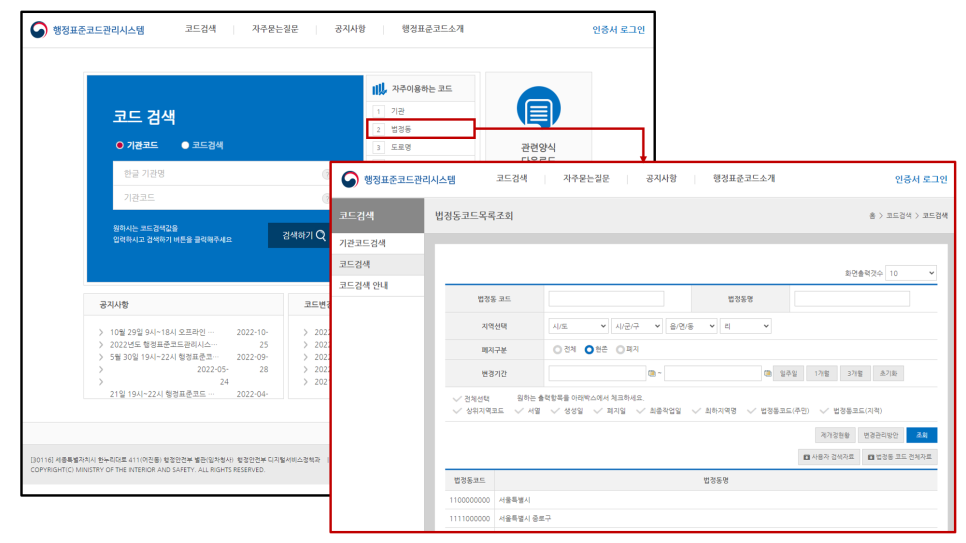Toggle the 법정동코드(지적) checkbox
The height and width of the screenshot is (543, 966).
[x=824, y=410]
